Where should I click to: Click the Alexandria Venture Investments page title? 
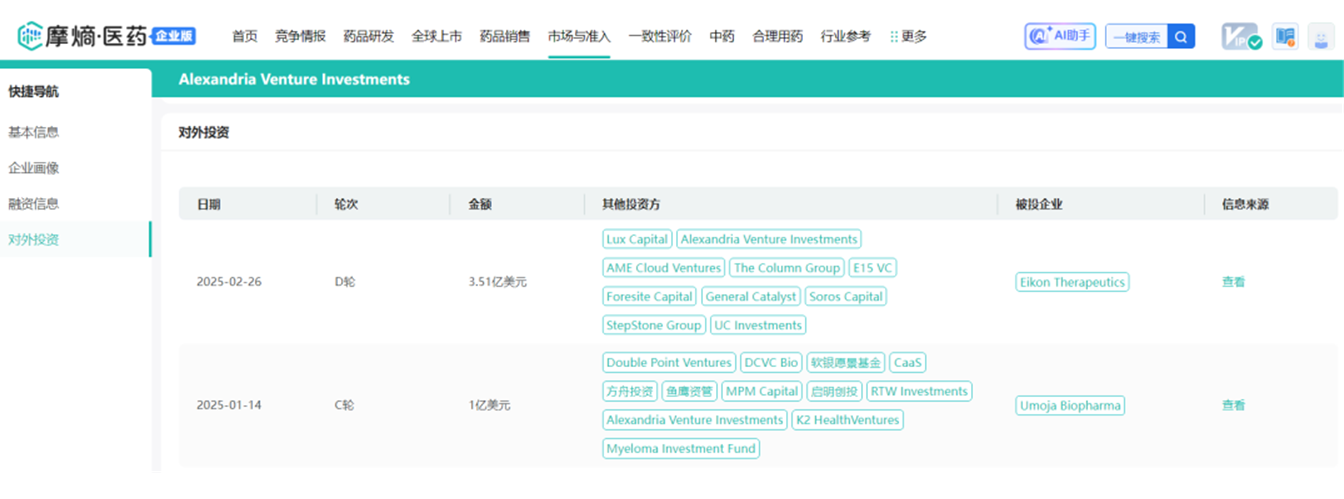click(x=294, y=79)
